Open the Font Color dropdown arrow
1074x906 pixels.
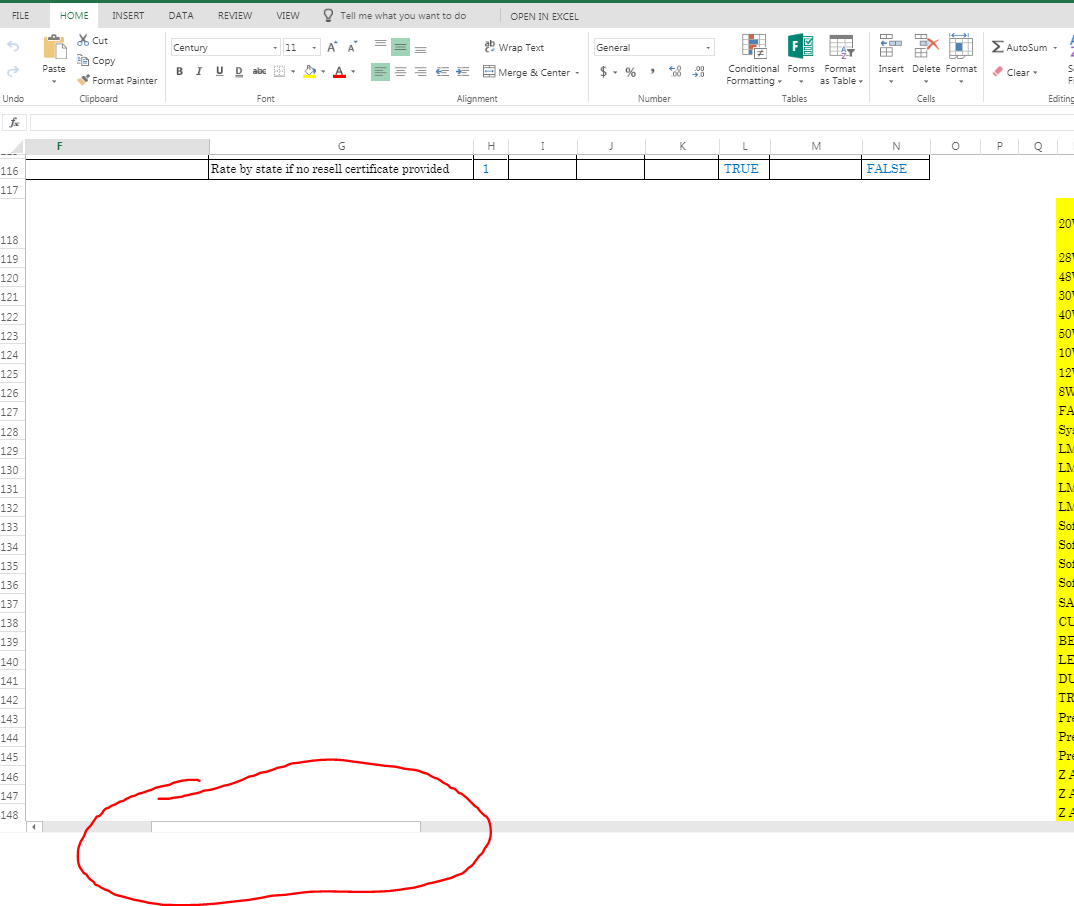353,71
